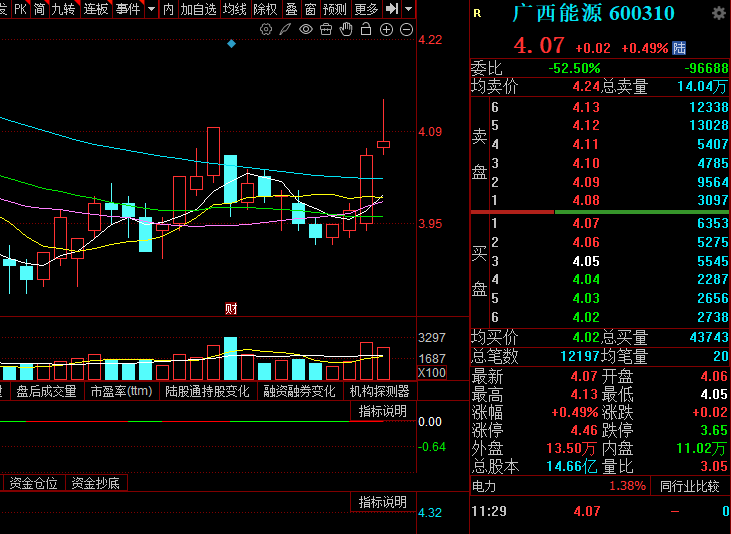Enable the 连板 indicator
Viewport: 731px width, 534px height.
point(96,8)
